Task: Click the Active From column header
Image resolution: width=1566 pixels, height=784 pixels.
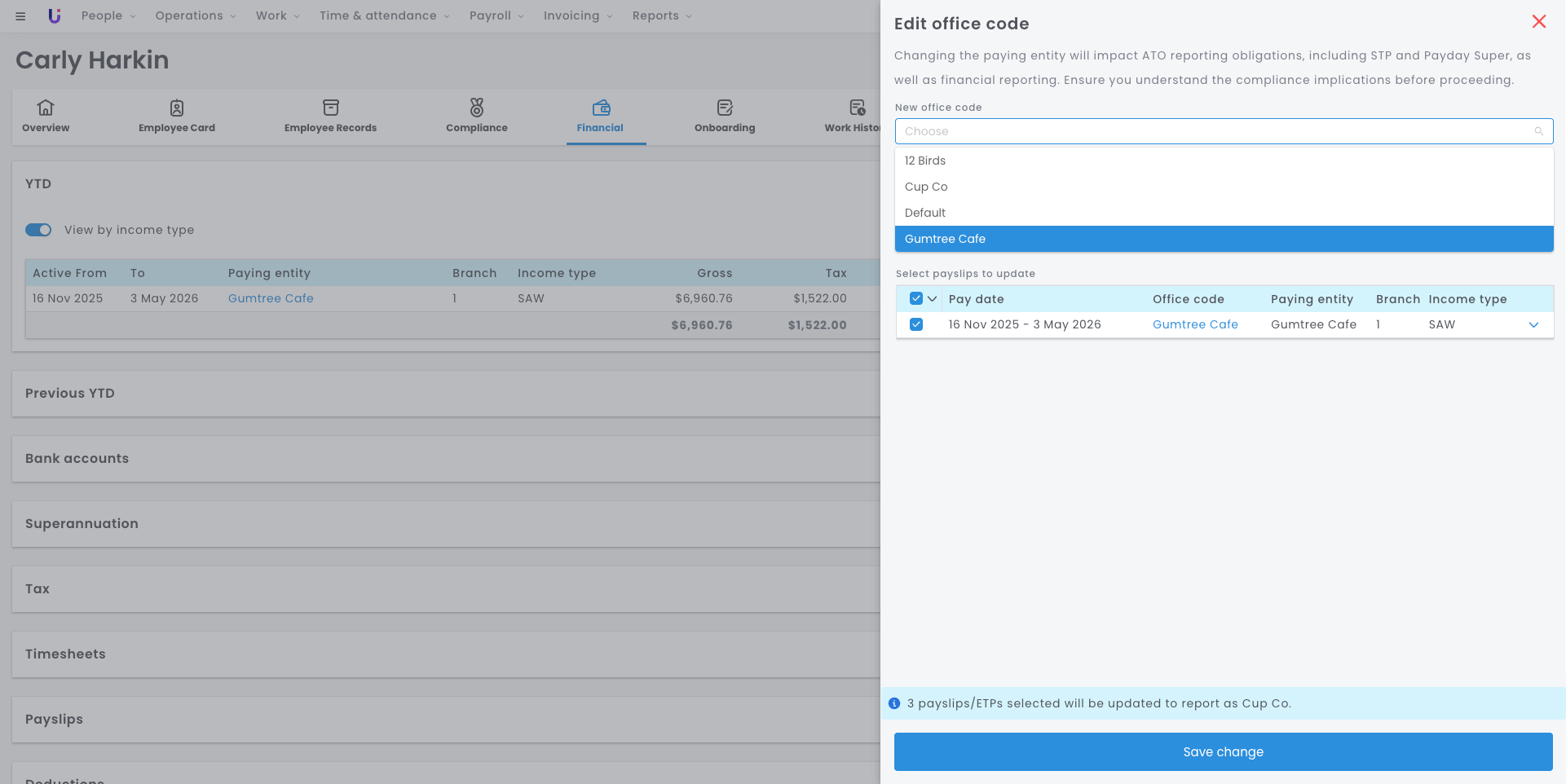Action: click(x=69, y=273)
